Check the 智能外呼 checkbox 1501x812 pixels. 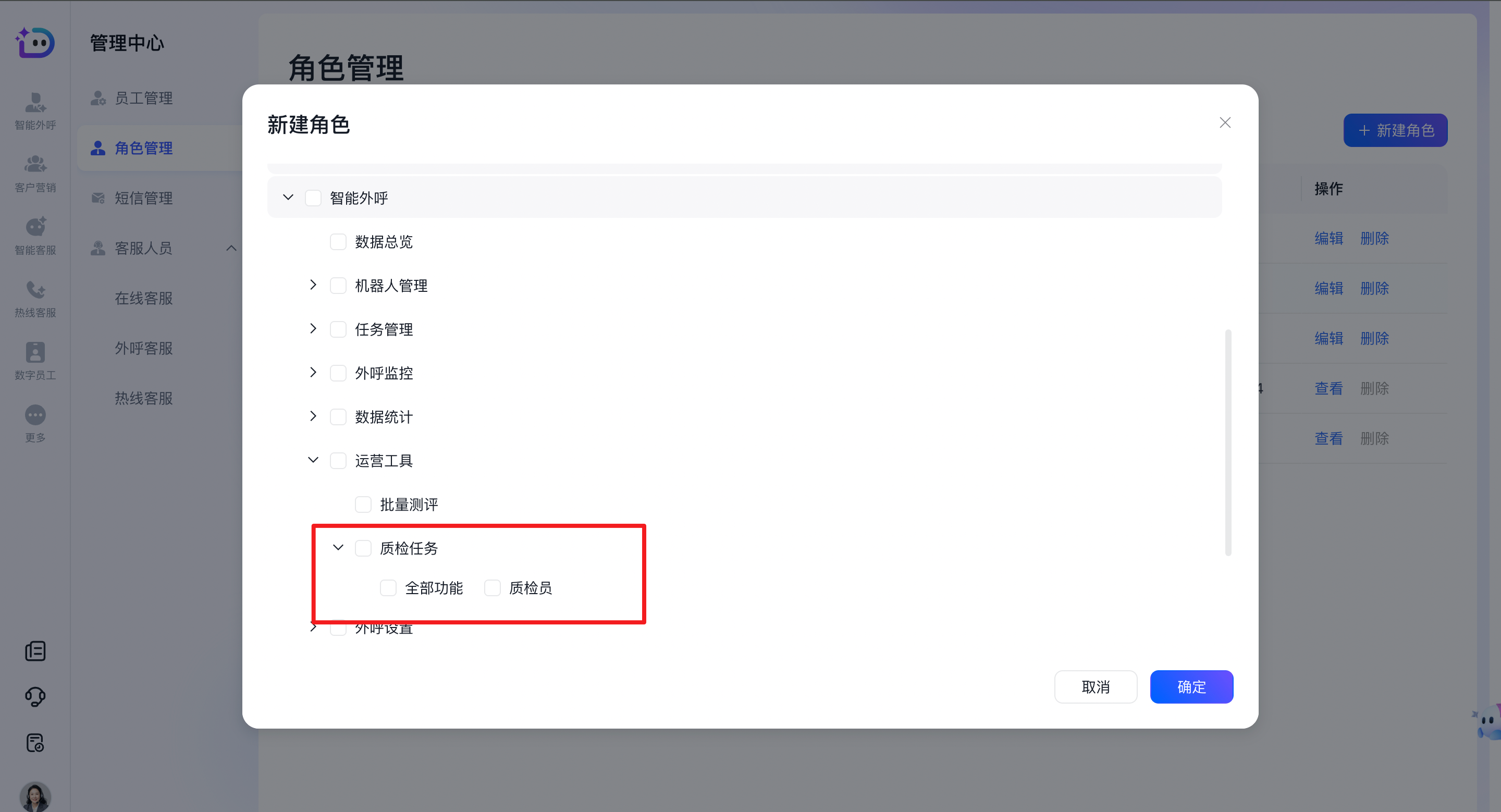(313, 198)
